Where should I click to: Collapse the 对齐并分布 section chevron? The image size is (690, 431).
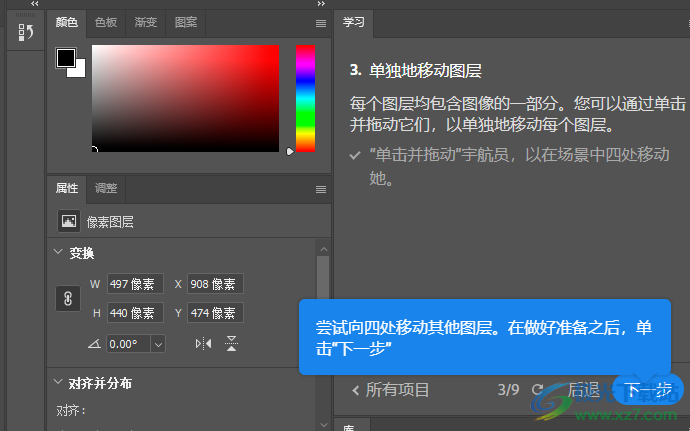coord(58,382)
